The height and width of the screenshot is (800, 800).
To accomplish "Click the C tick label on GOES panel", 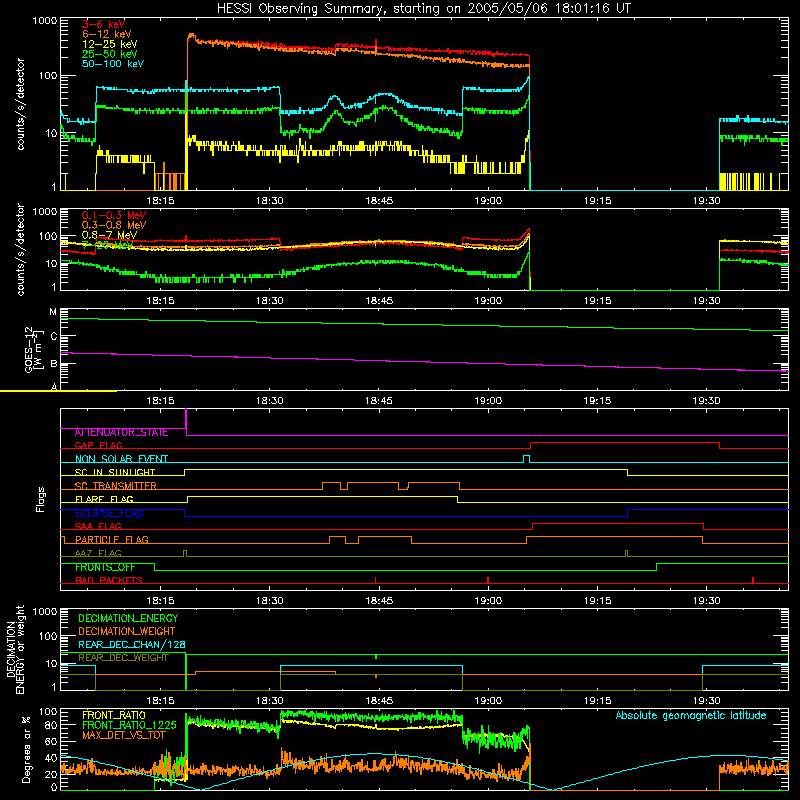I will 54,336.
